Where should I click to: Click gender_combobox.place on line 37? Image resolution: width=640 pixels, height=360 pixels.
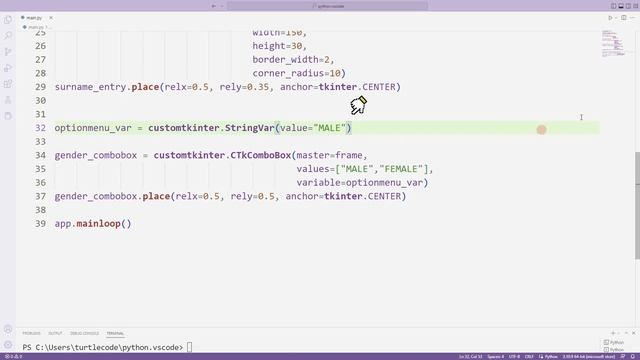[112, 196]
